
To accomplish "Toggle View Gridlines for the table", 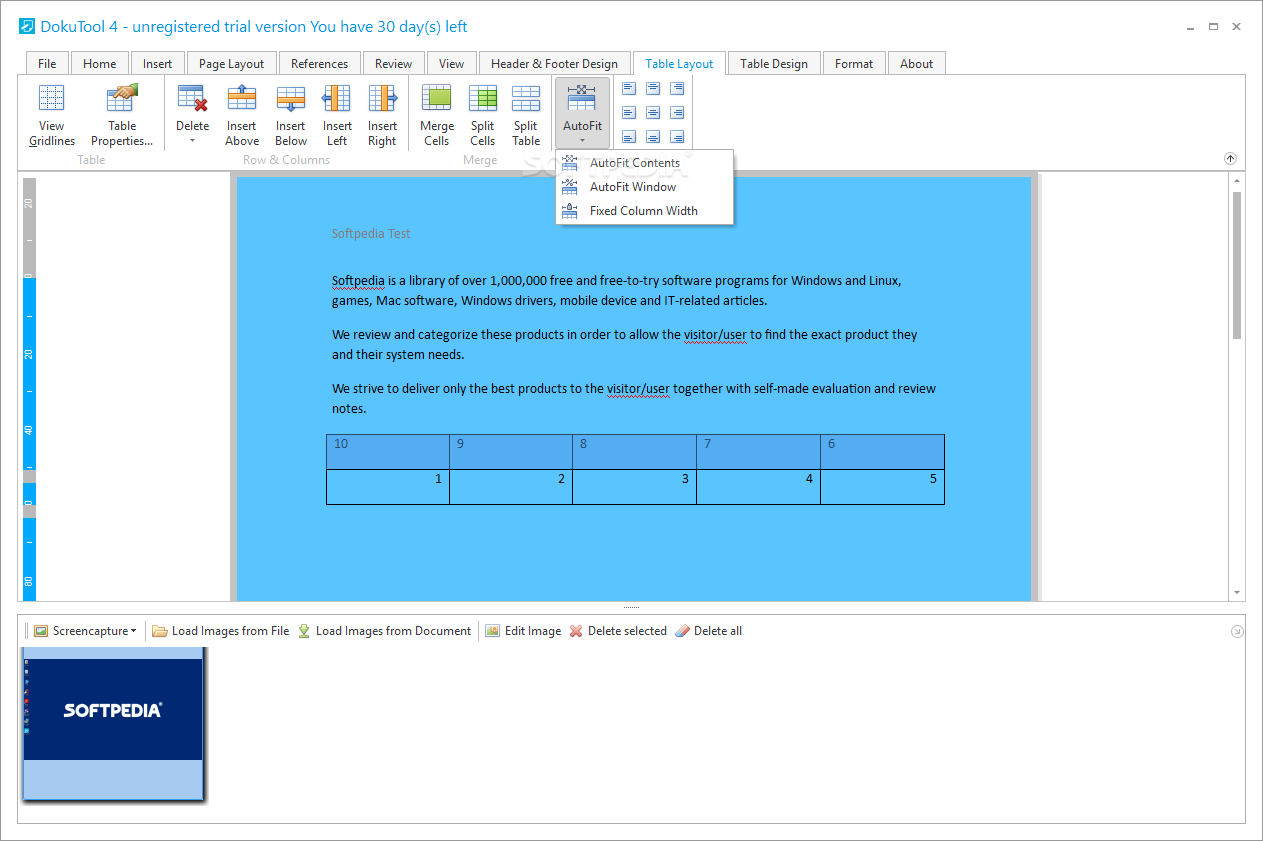I will [52, 115].
